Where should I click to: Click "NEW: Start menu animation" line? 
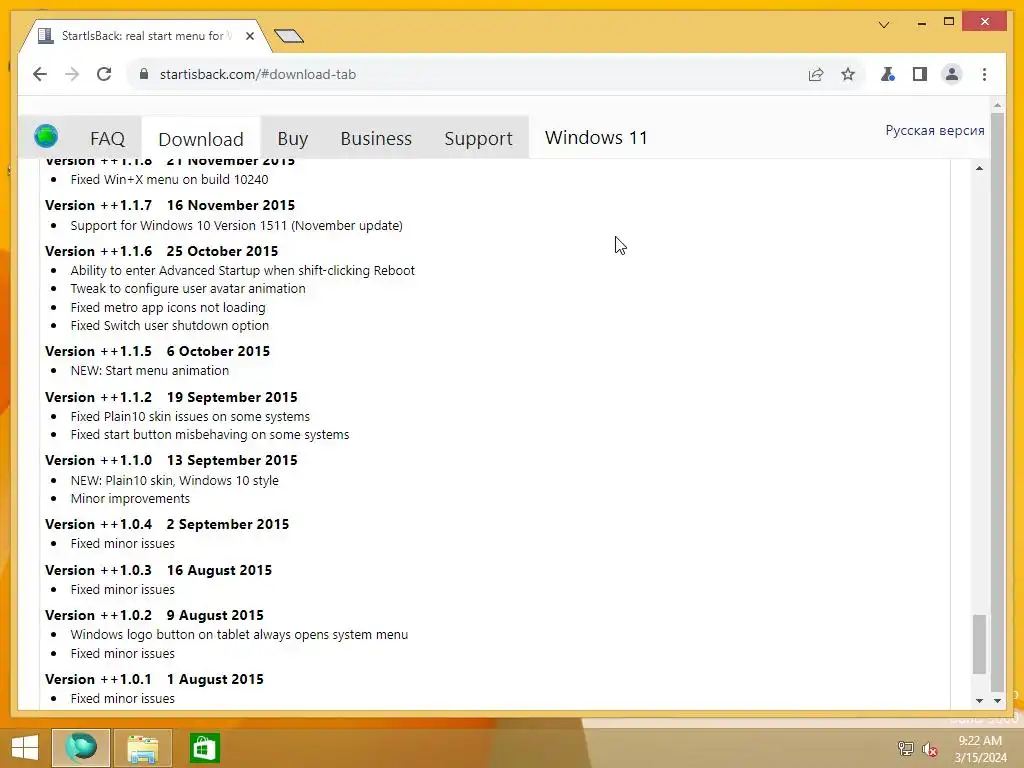150,370
